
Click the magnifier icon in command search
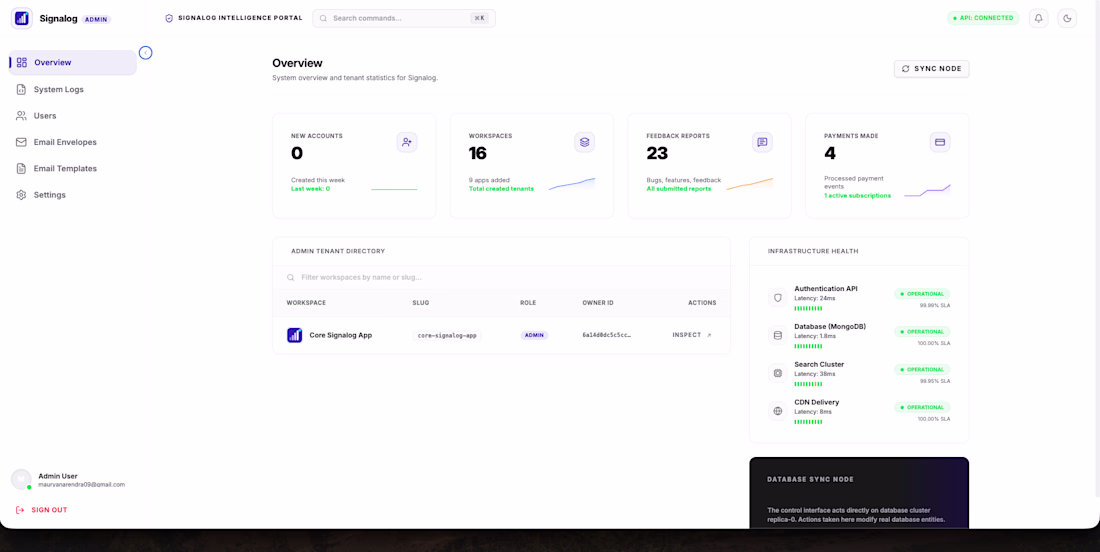(x=323, y=18)
